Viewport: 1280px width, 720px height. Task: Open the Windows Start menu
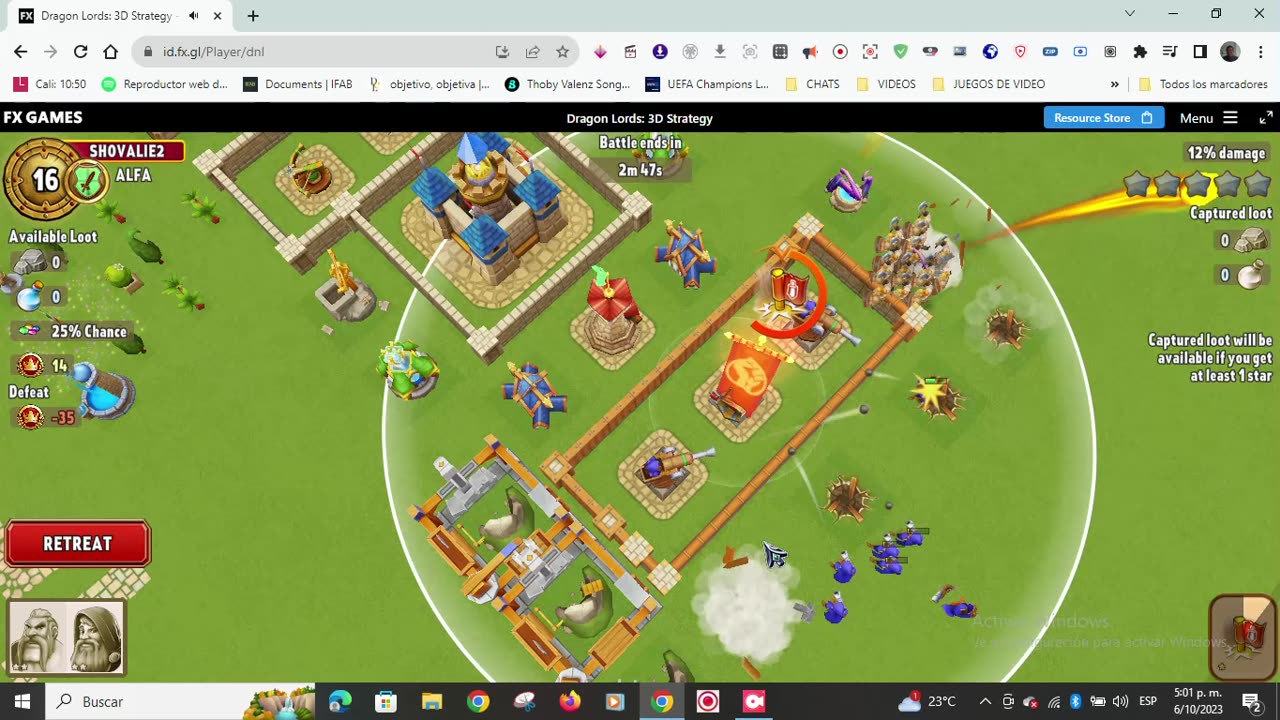[22, 702]
